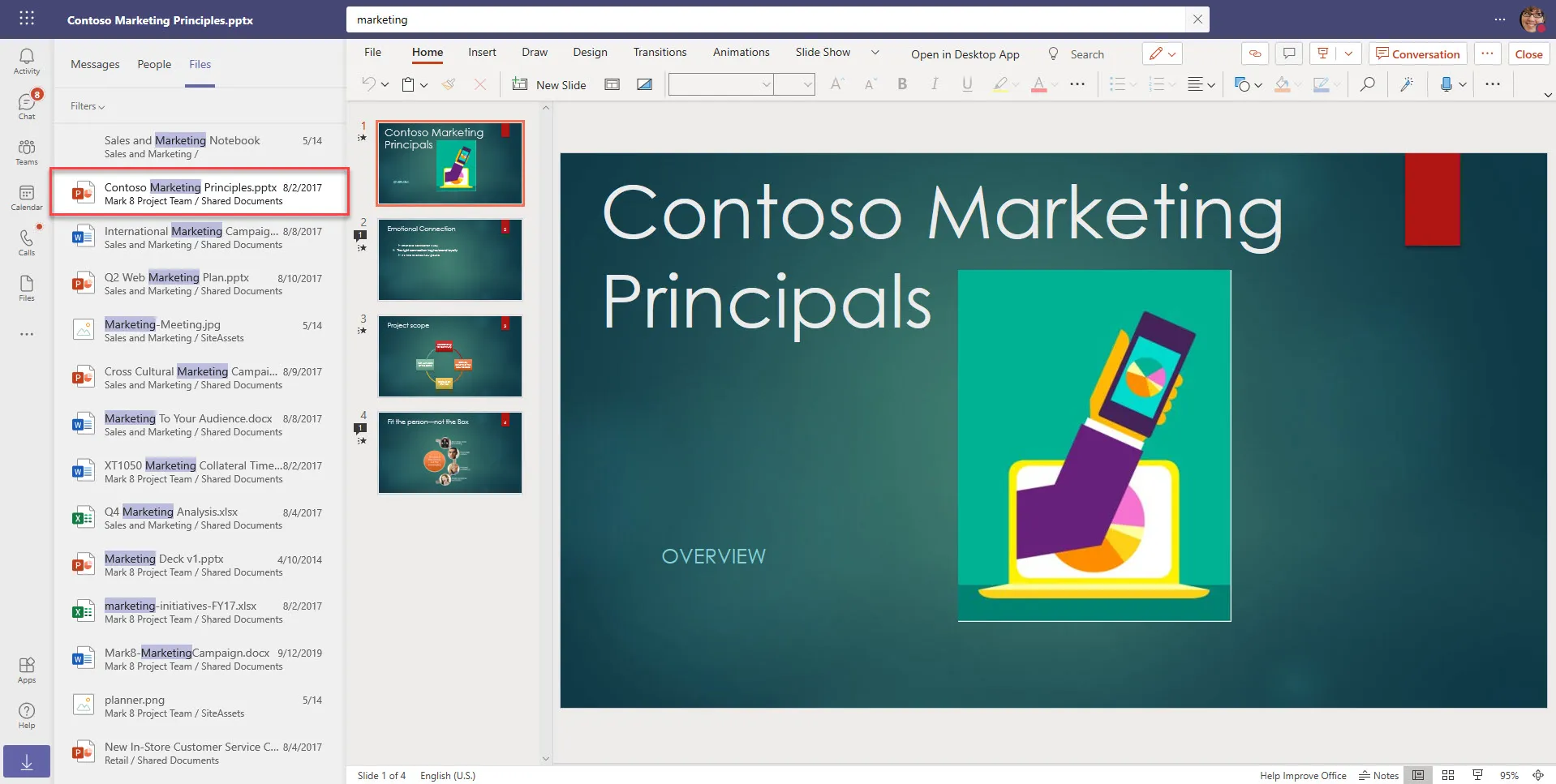Open Calls in the Teams sidebar
The height and width of the screenshot is (784, 1556).
[x=27, y=242]
